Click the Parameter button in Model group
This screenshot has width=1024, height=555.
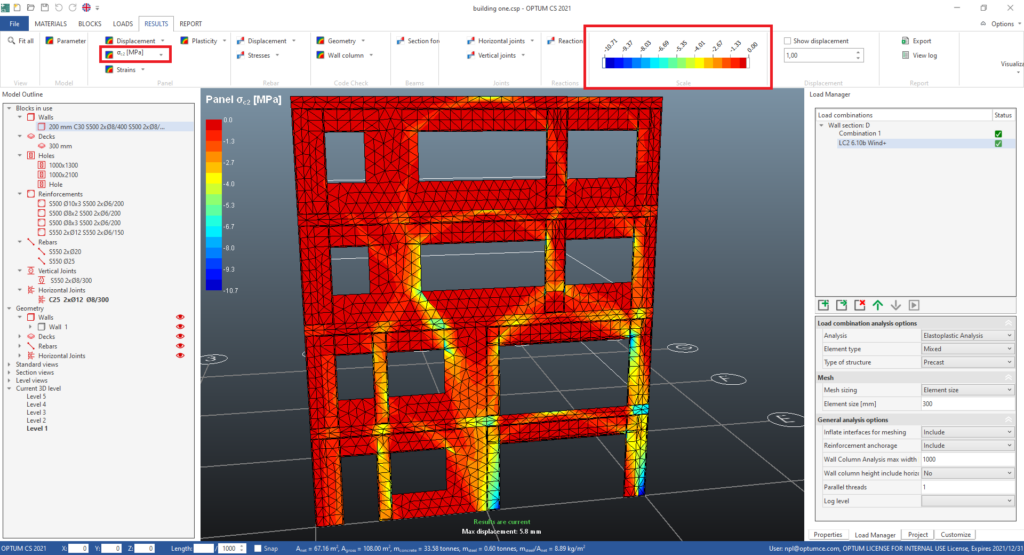click(x=66, y=41)
